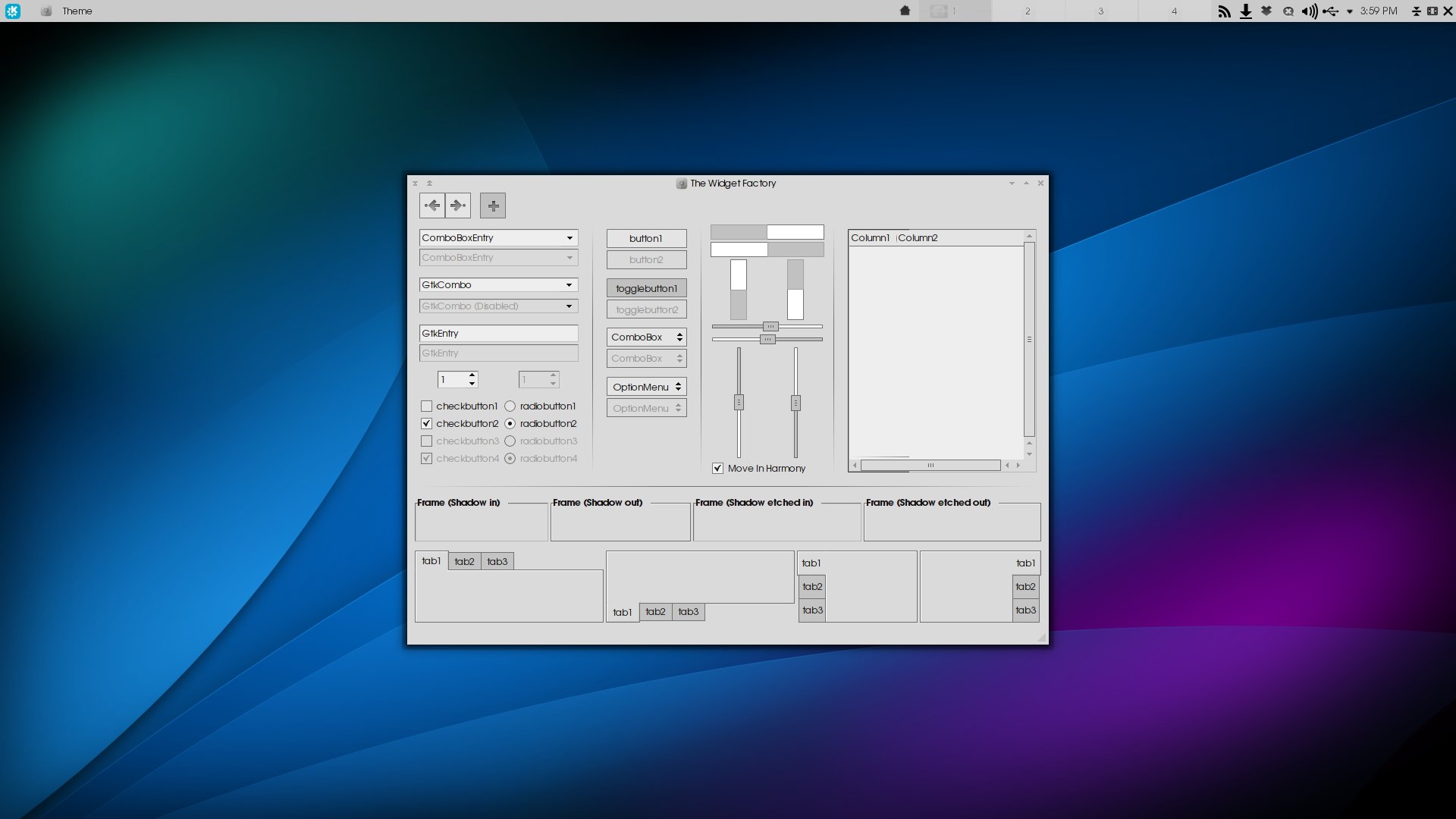This screenshot has width=1456, height=819.
Task: Click the disabled OptionMenu dropdown
Action: coord(647,408)
